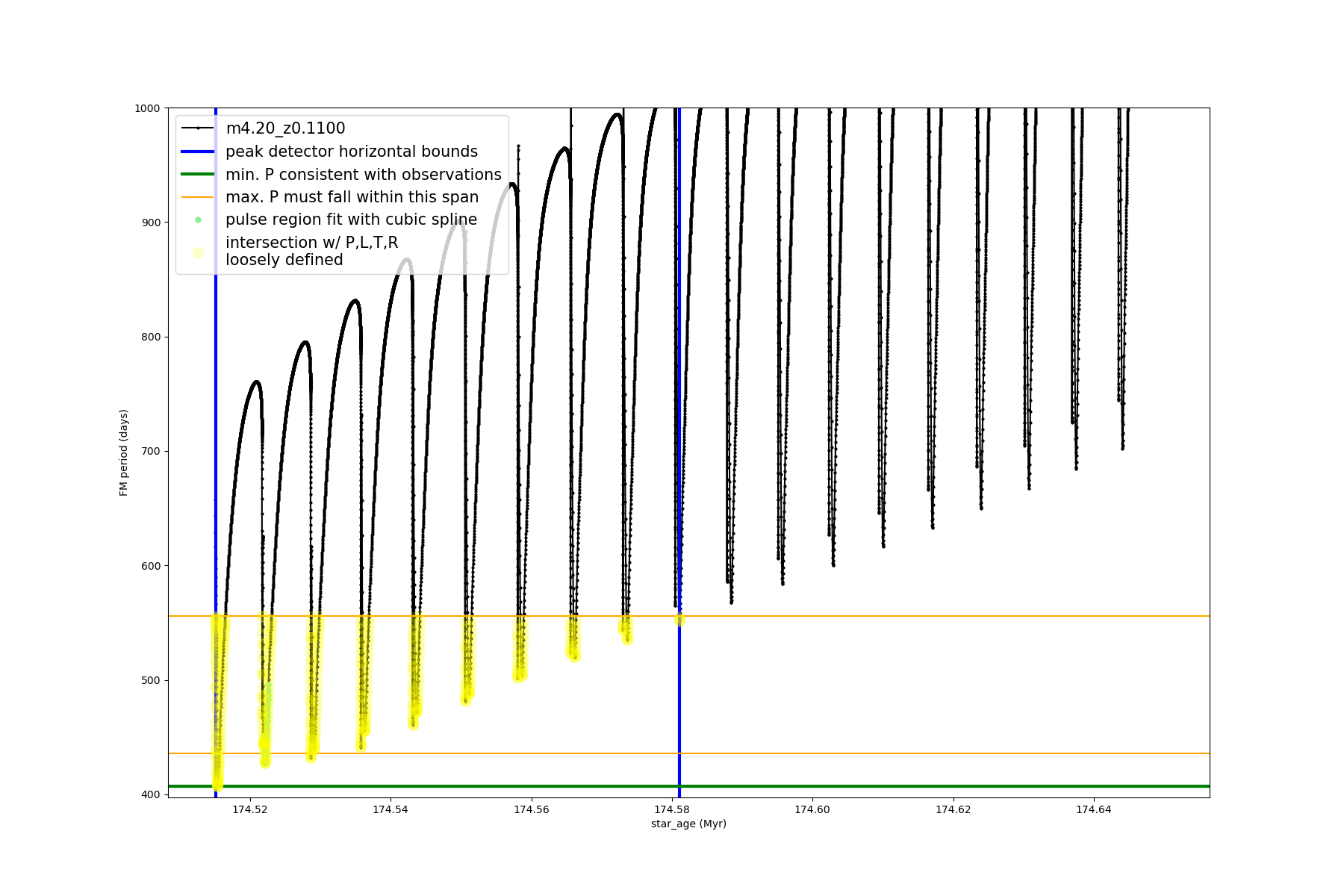The height and width of the screenshot is (896, 1344).
Task: Click the 'star_age (Myr)' x-axis label
Action: point(688,824)
